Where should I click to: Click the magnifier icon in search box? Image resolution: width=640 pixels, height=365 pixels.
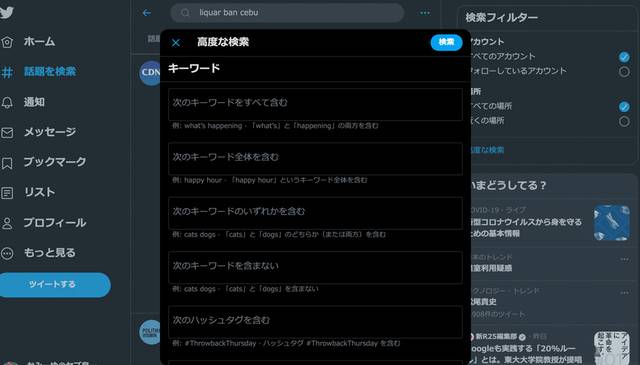(185, 13)
